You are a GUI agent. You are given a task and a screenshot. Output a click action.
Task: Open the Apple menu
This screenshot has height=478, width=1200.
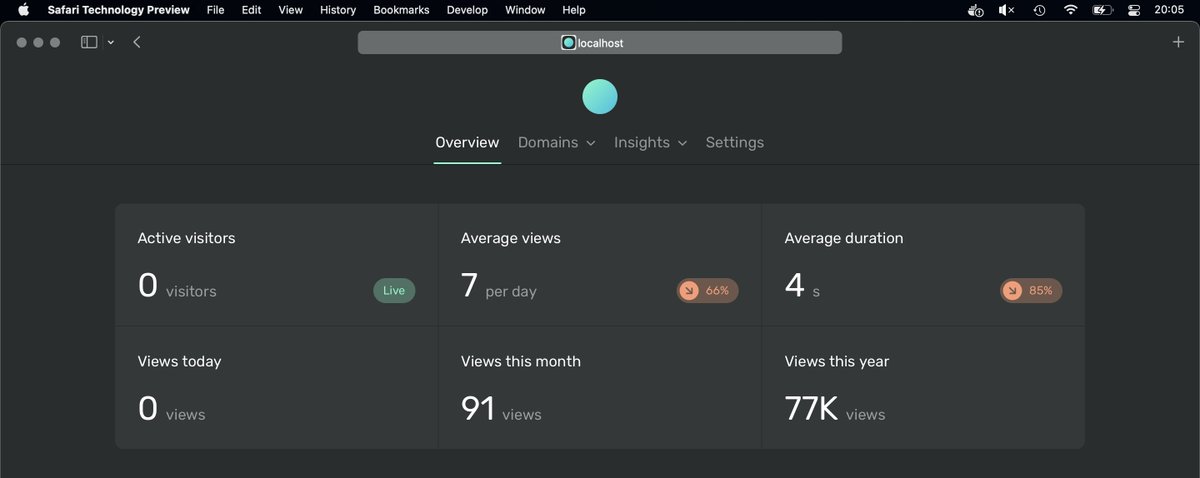24,10
